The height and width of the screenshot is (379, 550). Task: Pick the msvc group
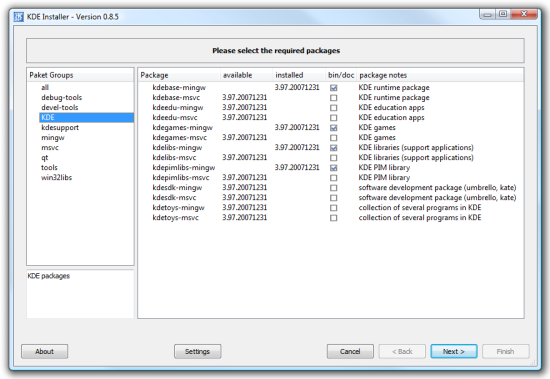click(50, 147)
